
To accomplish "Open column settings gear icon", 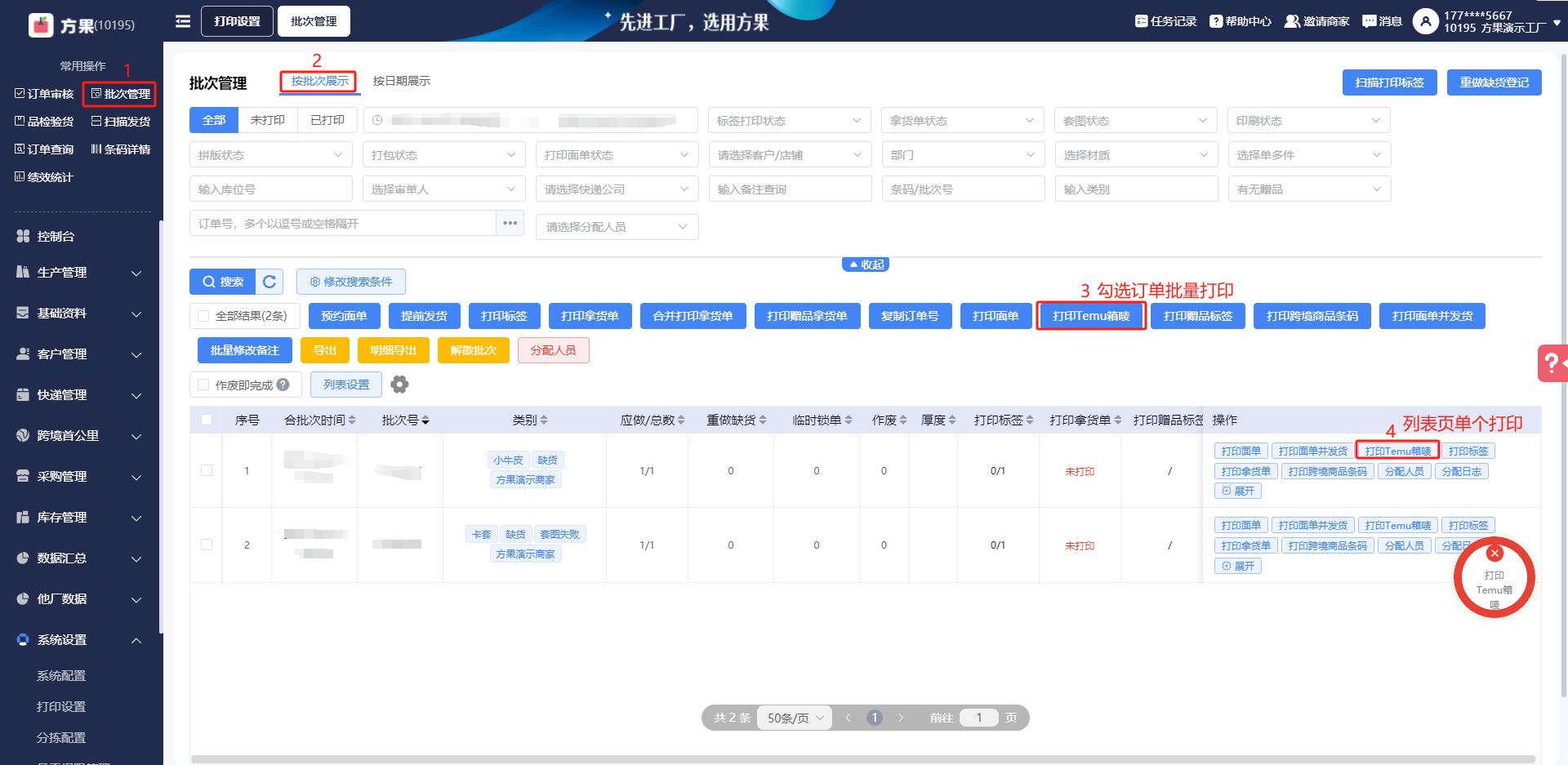I will pyautogui.click(x=399, y=385).
